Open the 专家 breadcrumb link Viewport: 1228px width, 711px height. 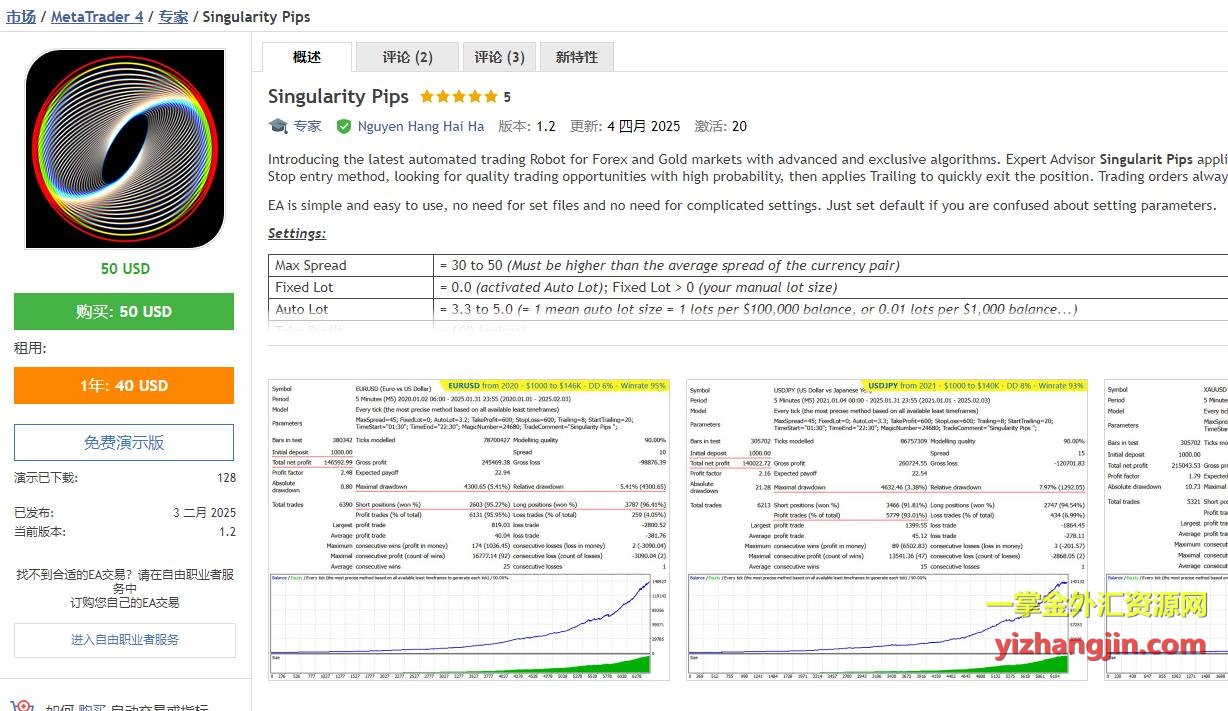point(174,17)
